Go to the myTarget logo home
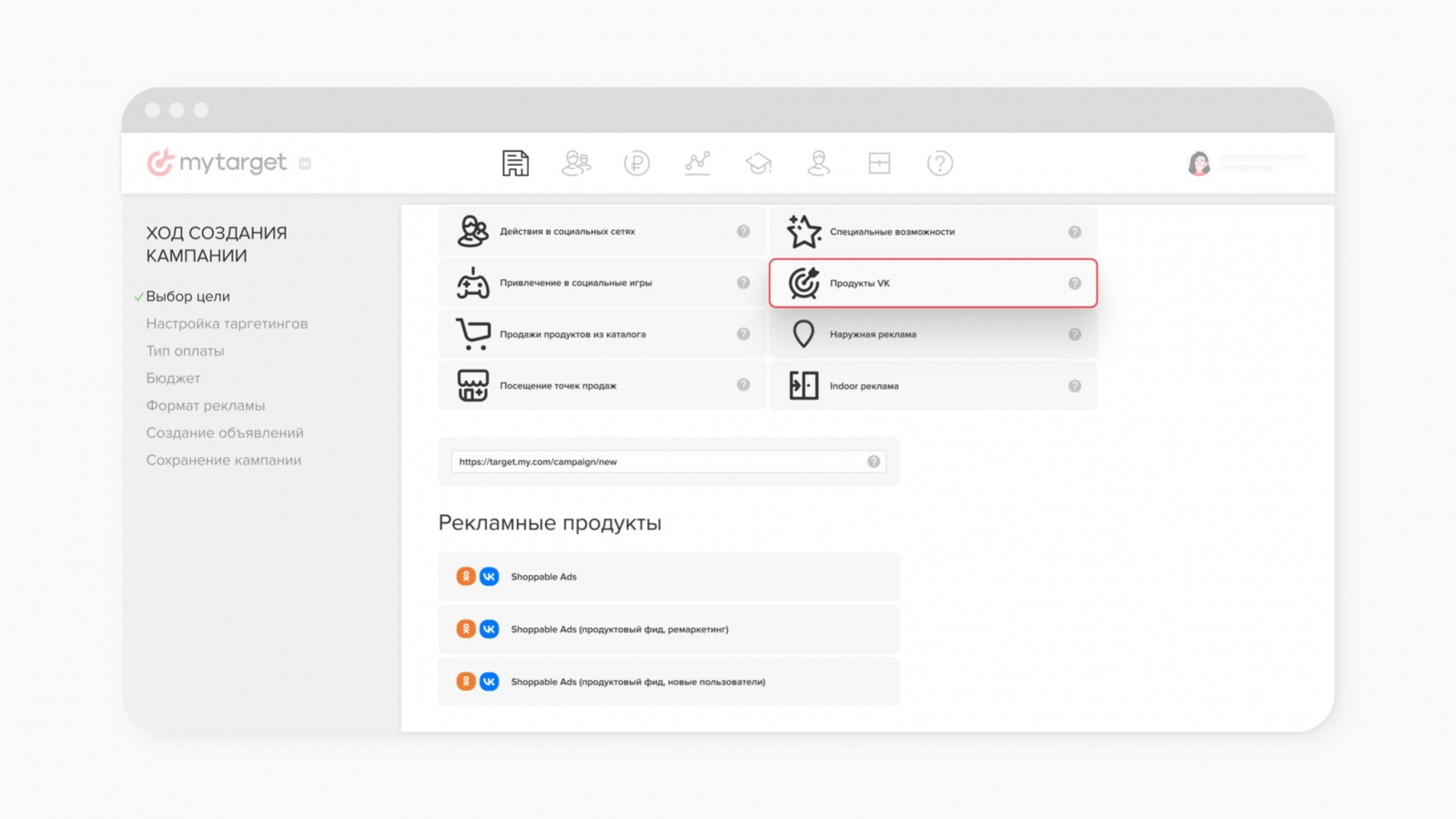Screen dimensions: 1456x819 coord(217,162)
